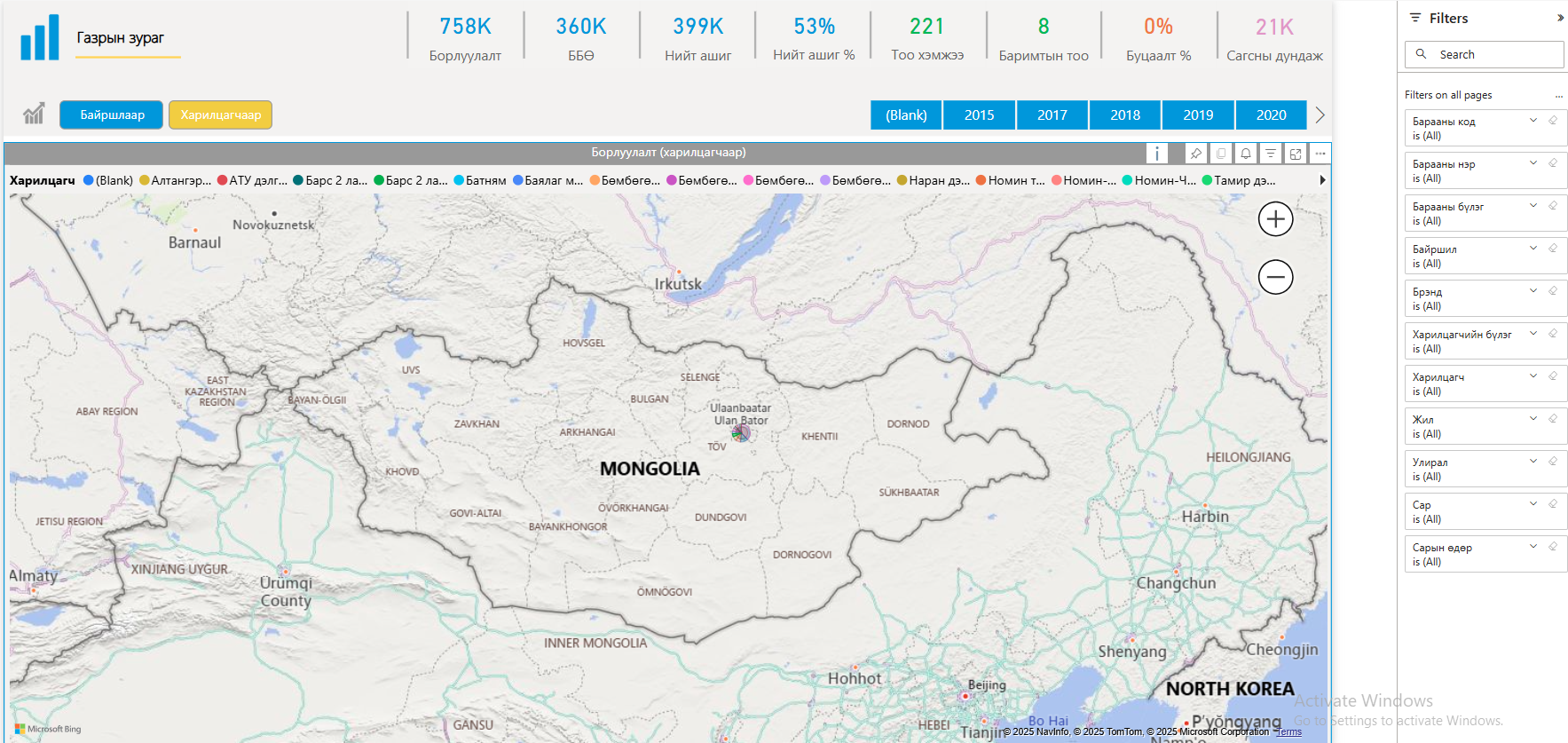Toggle the 2017 year slicer
1568x743 pixels.
1052,115
